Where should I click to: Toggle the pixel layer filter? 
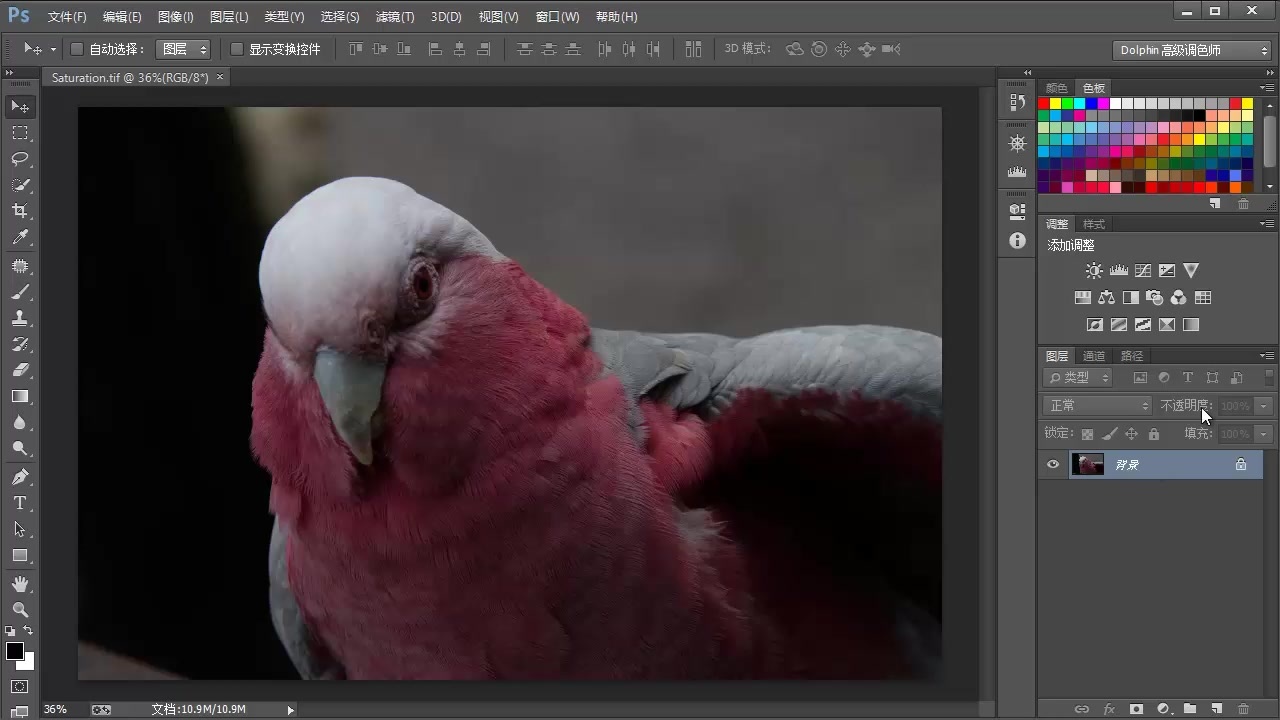pyautogui.click(x=1140, y=378)
